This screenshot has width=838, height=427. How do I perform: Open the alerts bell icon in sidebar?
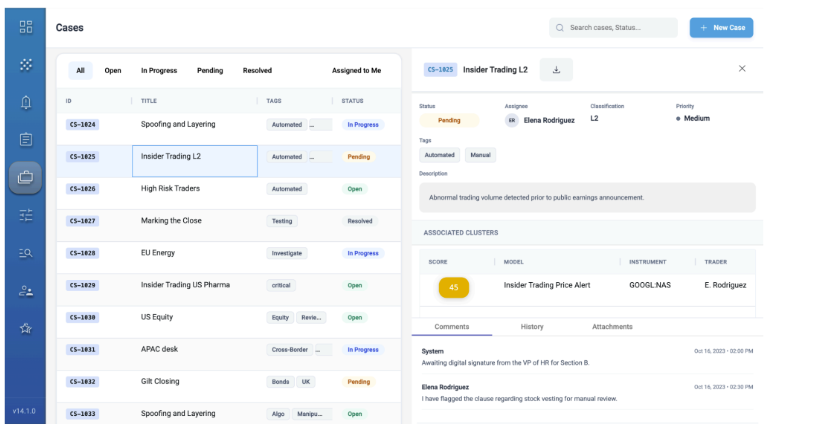(26, 102)
